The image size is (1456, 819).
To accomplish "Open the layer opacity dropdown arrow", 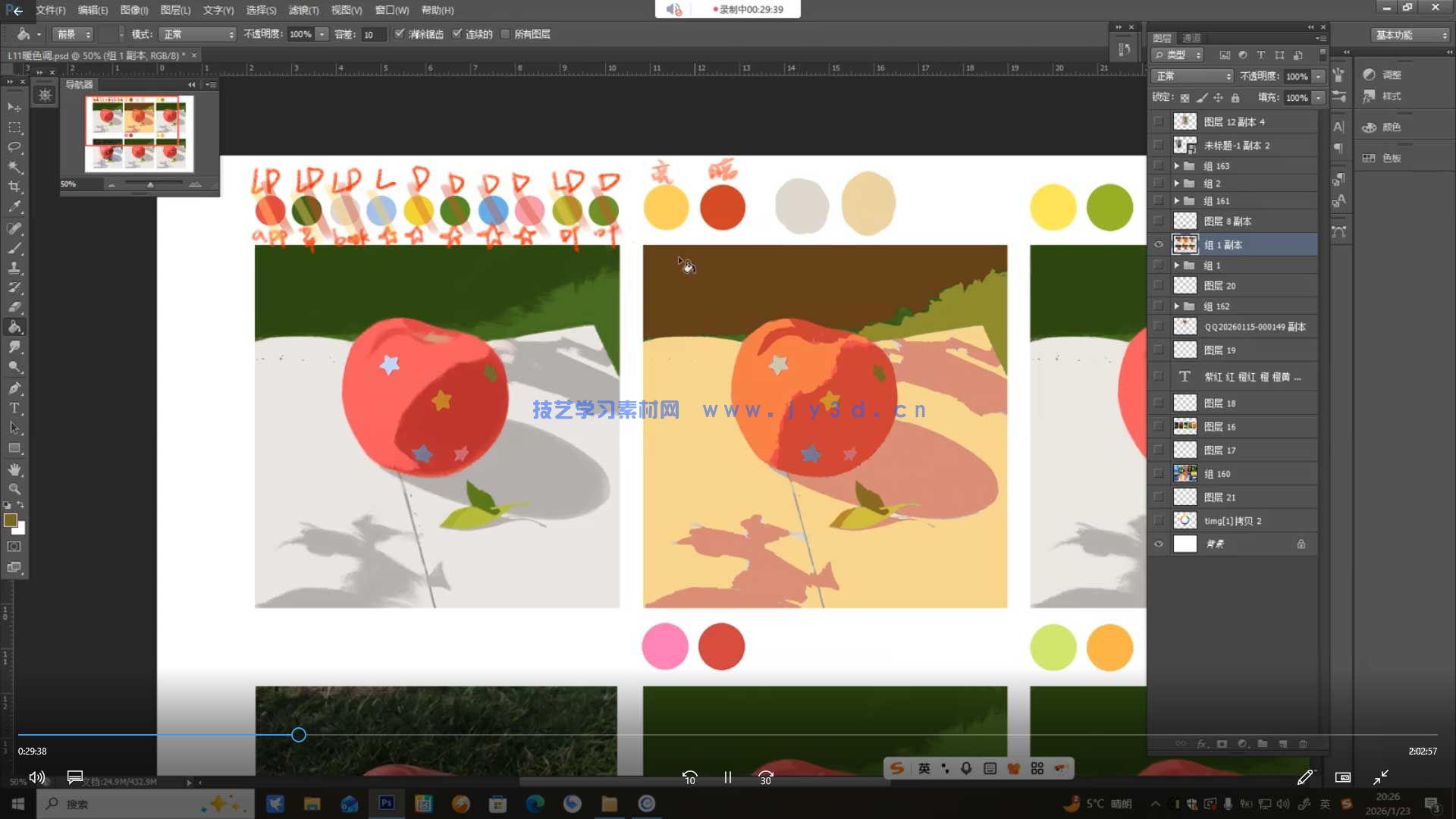I will 1319,77.
